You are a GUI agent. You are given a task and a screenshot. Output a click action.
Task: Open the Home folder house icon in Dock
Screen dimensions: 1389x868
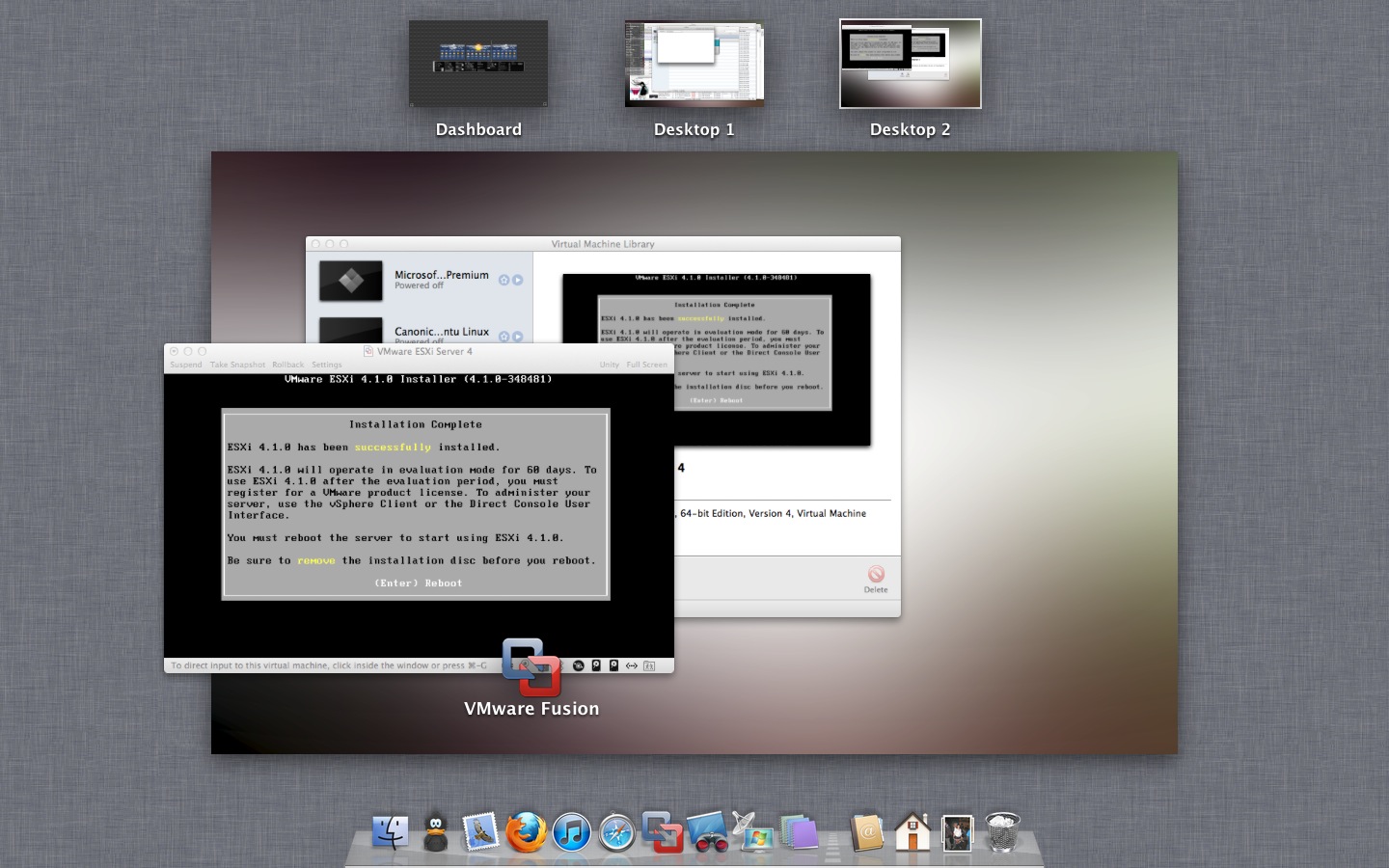click(912, 832)
